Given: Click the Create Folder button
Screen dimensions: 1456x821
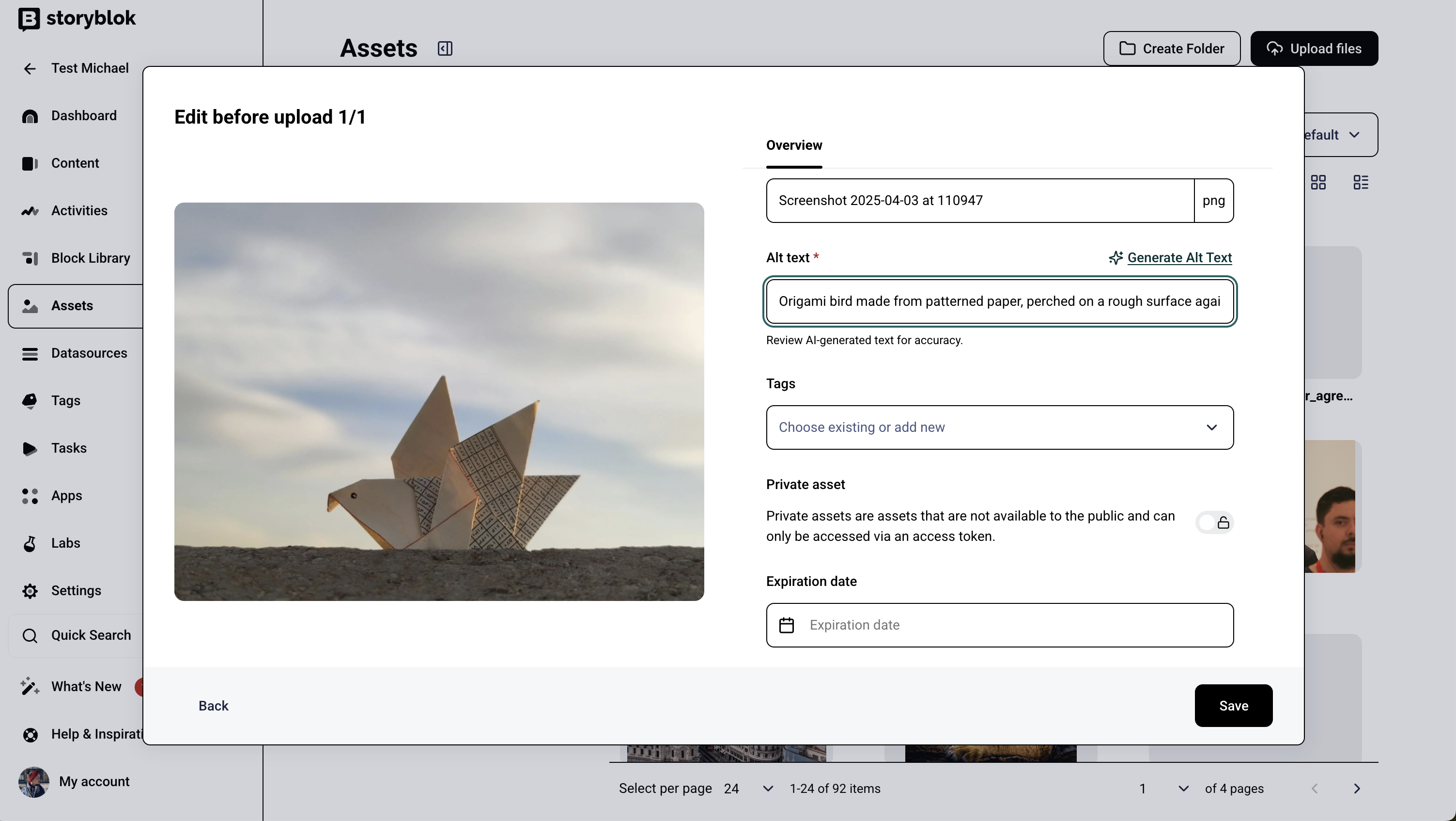Looking at the screenshot, I should pyautogui.click(x=1171, y=48).
